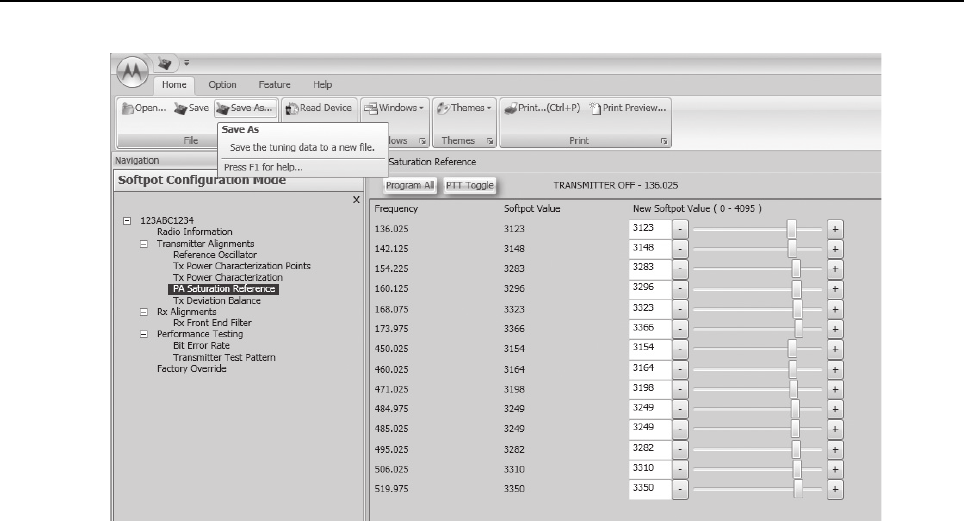Select Radio Information in the tree

pyautogui.click(x=194, y=232)
